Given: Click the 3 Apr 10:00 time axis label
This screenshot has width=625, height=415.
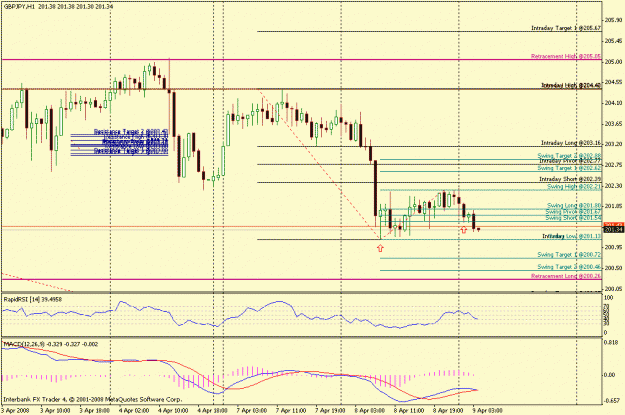Looking at the screenshot, I should [x=55, y=410].
